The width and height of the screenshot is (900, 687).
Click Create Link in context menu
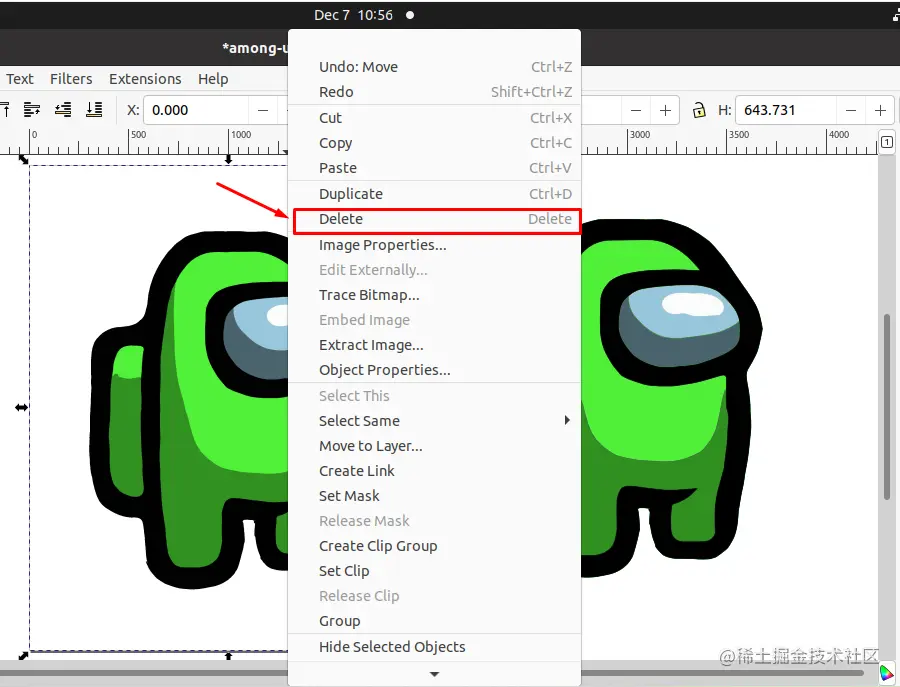tap(435, 471)
